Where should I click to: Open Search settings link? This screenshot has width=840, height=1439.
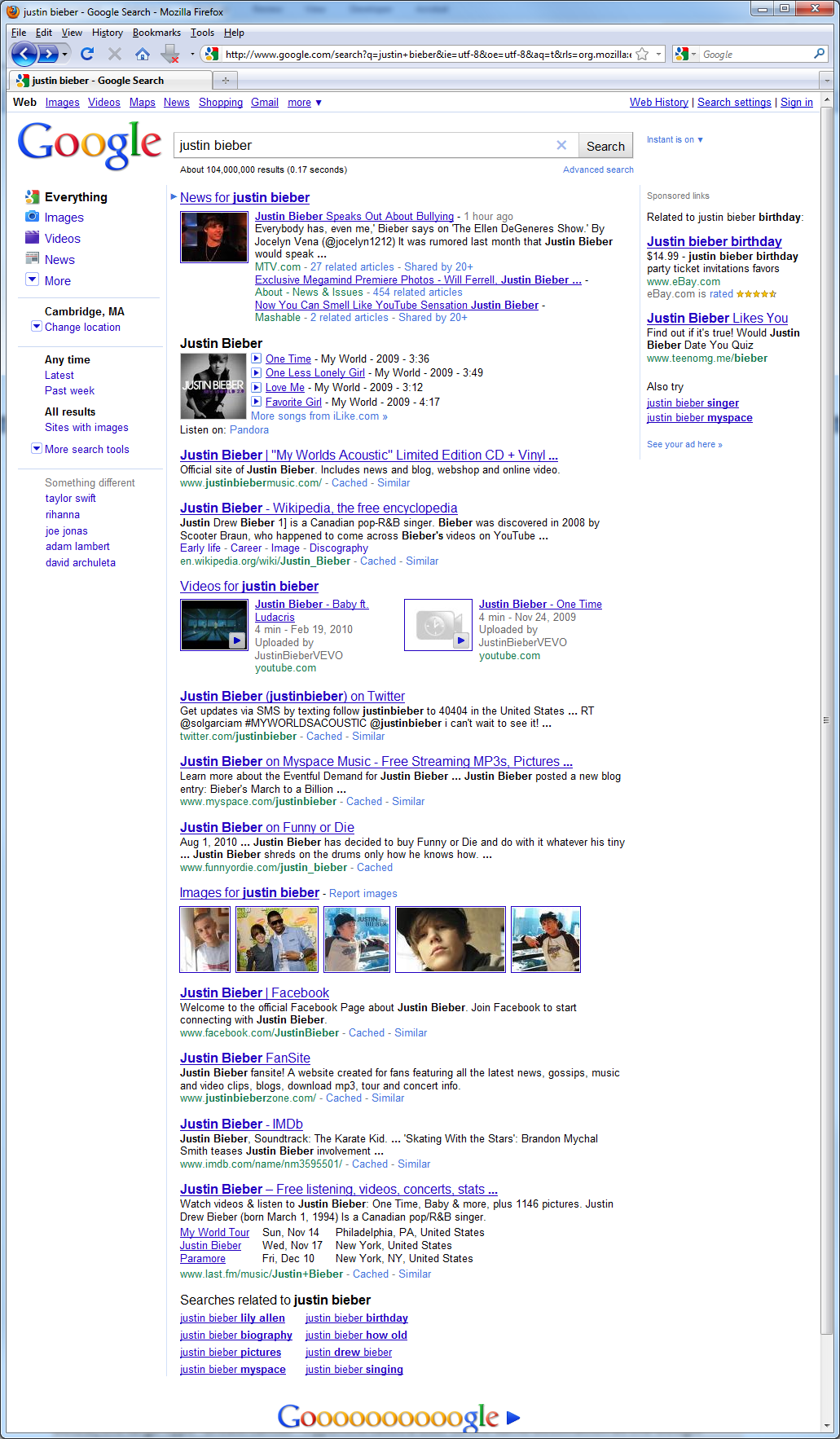coord(734,103)
